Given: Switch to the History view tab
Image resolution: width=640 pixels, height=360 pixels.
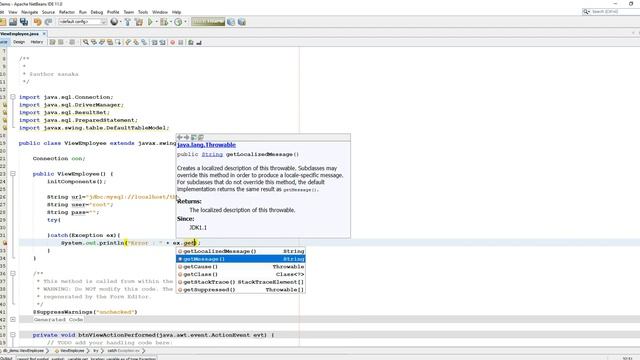Looking at the screenshot, I should tap(37, 42).
